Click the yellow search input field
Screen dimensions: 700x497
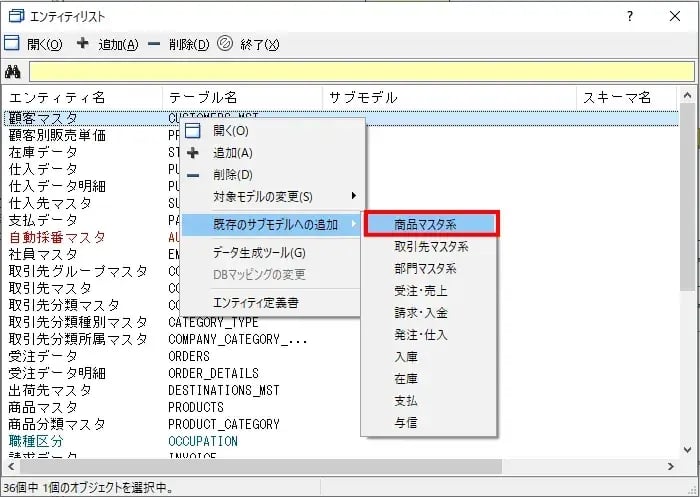point(360,71)
